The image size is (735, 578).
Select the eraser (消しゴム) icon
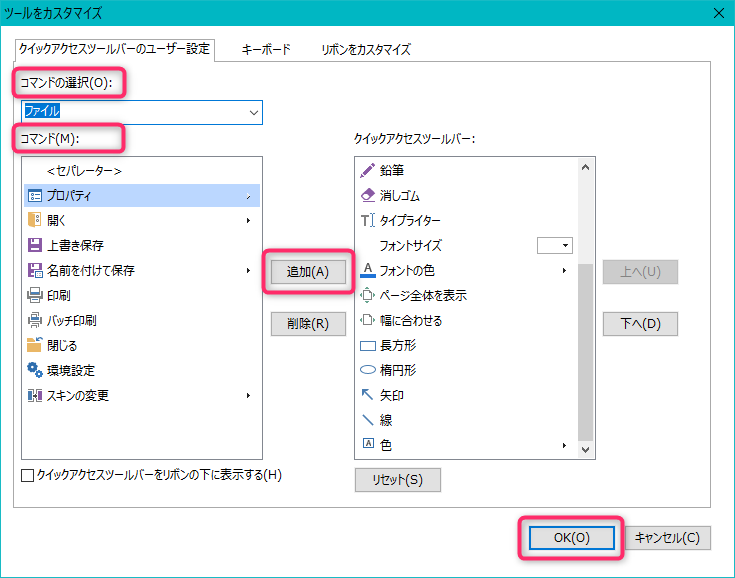point(367,195)
